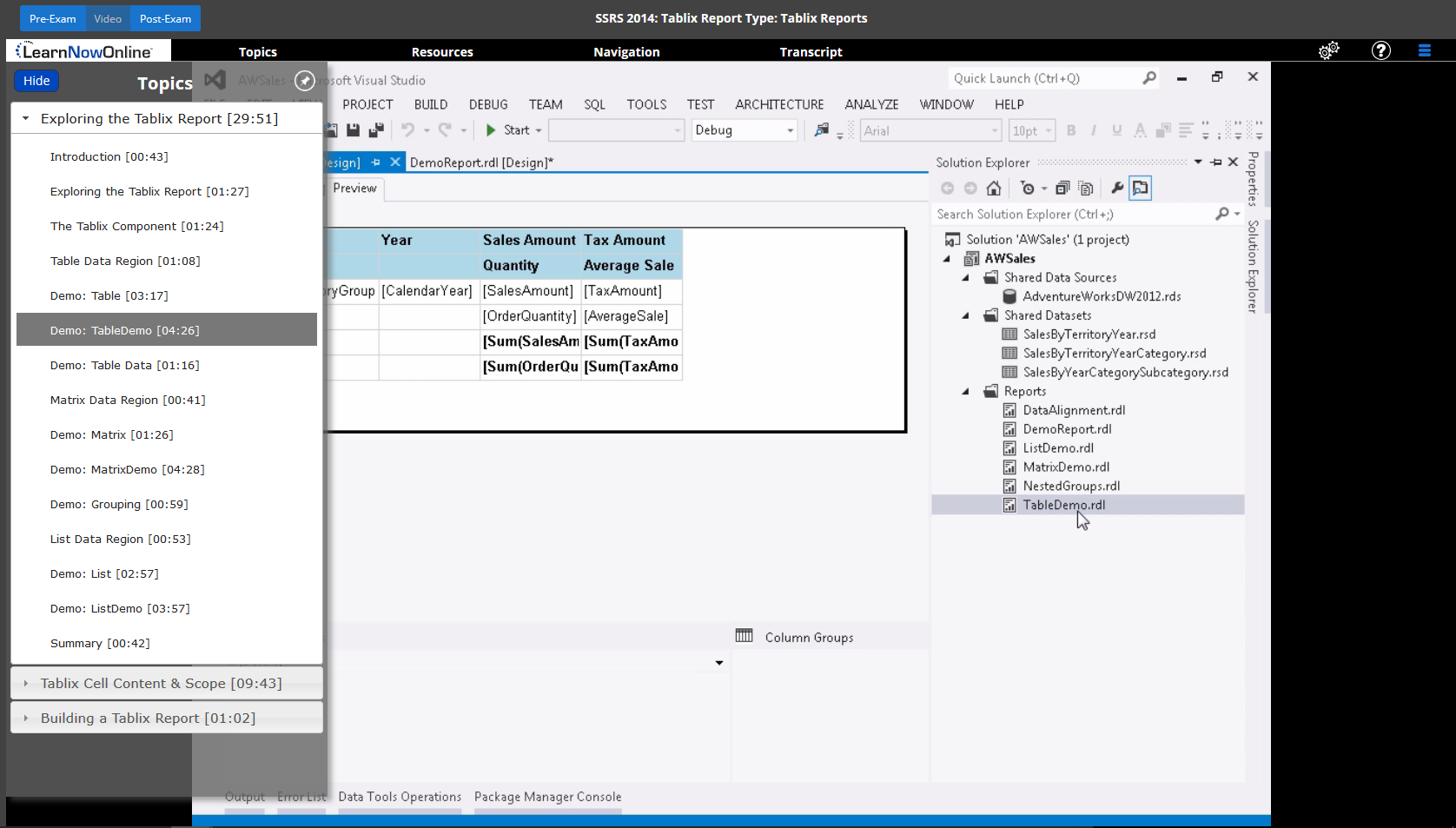Toggle pin on the open design tab

click(x=376, y=162)
